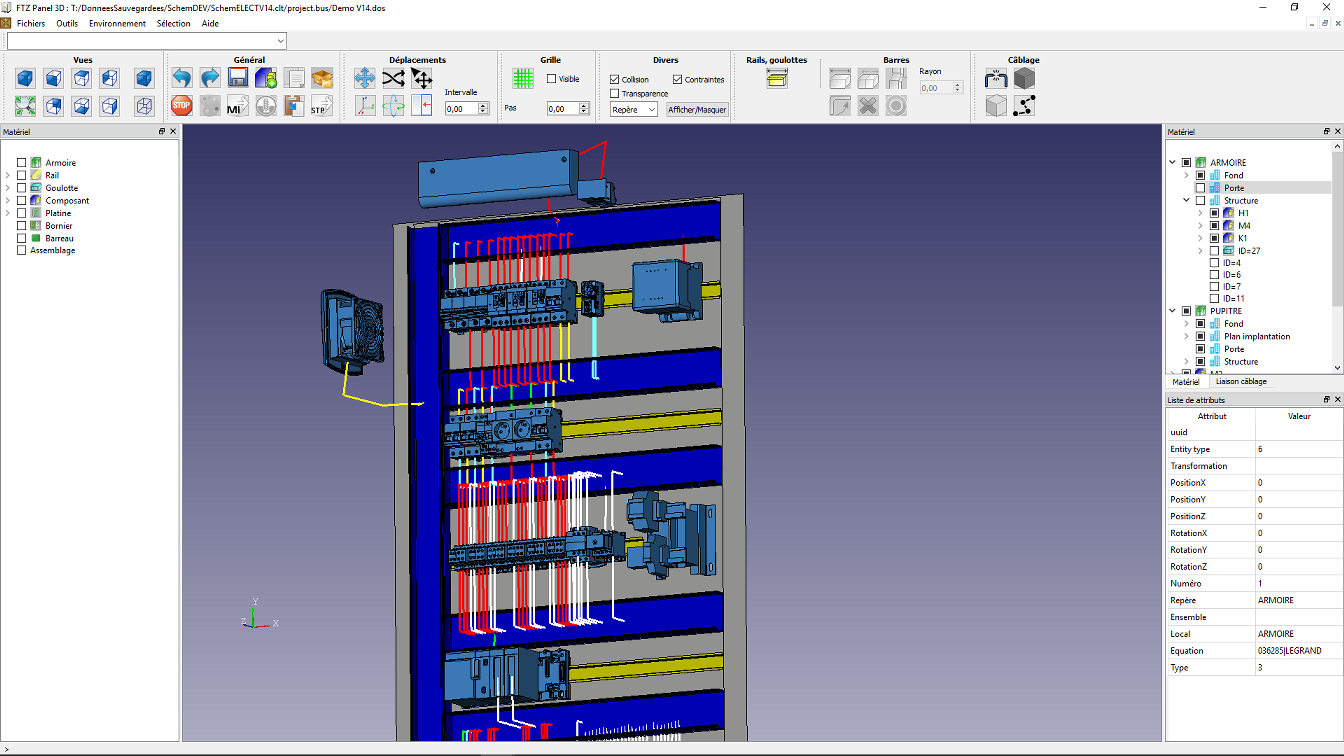Screen dimensions: 1344x756
Task: Click the Undo arrow in Général
Action: coord(181,78)
